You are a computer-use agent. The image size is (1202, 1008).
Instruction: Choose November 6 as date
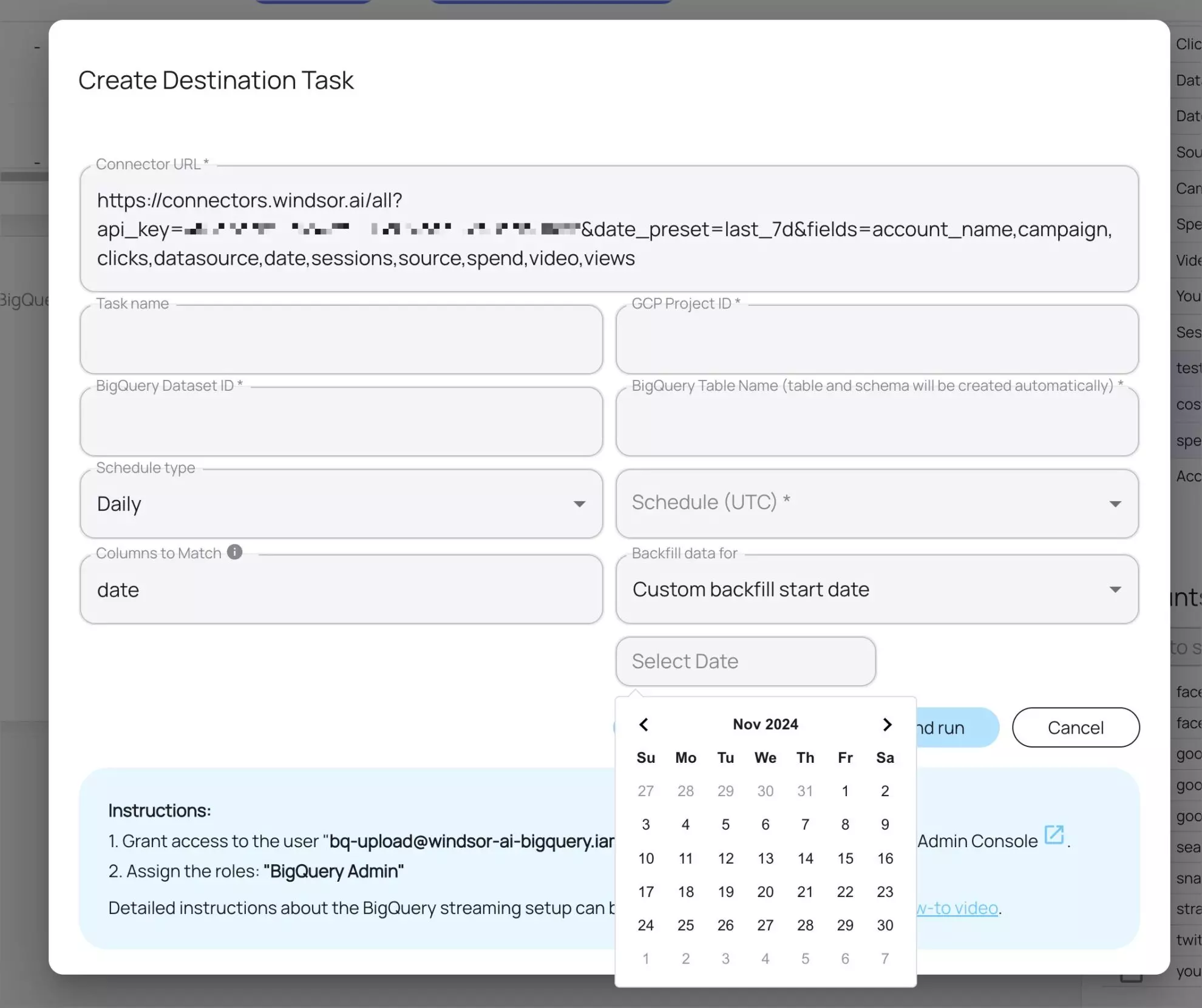click(766, 824)
